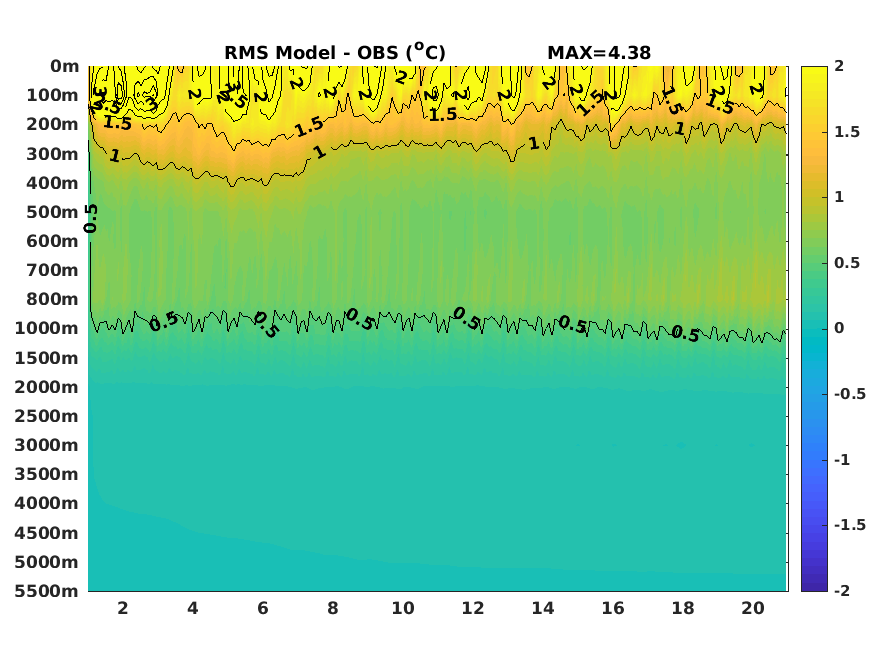Viewport: 875px width, 656px height.
Task: Select the '2500m' depth axis label
Action: click(x=46, y=416)
